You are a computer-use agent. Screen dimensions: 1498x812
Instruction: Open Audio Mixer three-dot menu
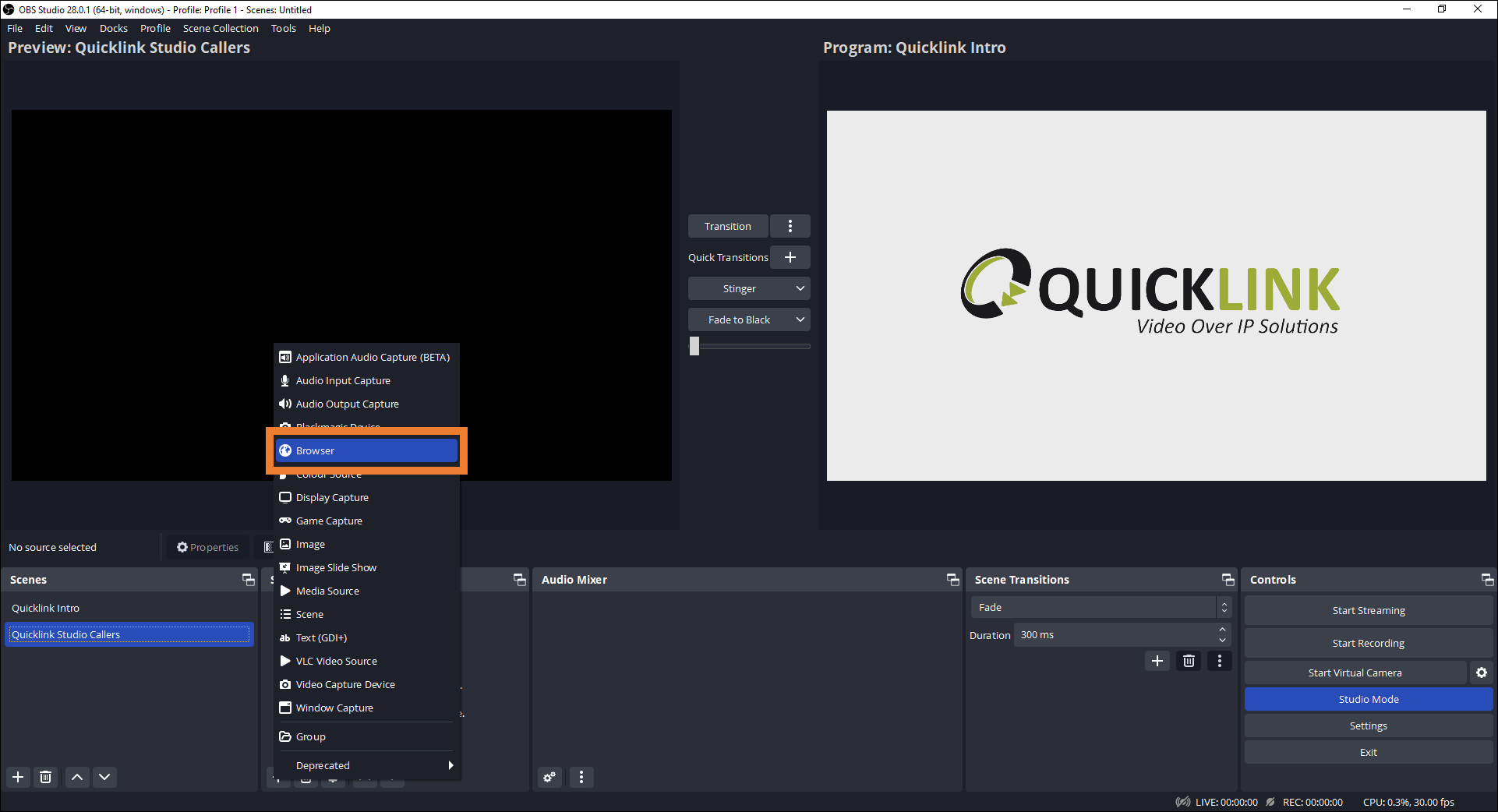coord(581,777)
